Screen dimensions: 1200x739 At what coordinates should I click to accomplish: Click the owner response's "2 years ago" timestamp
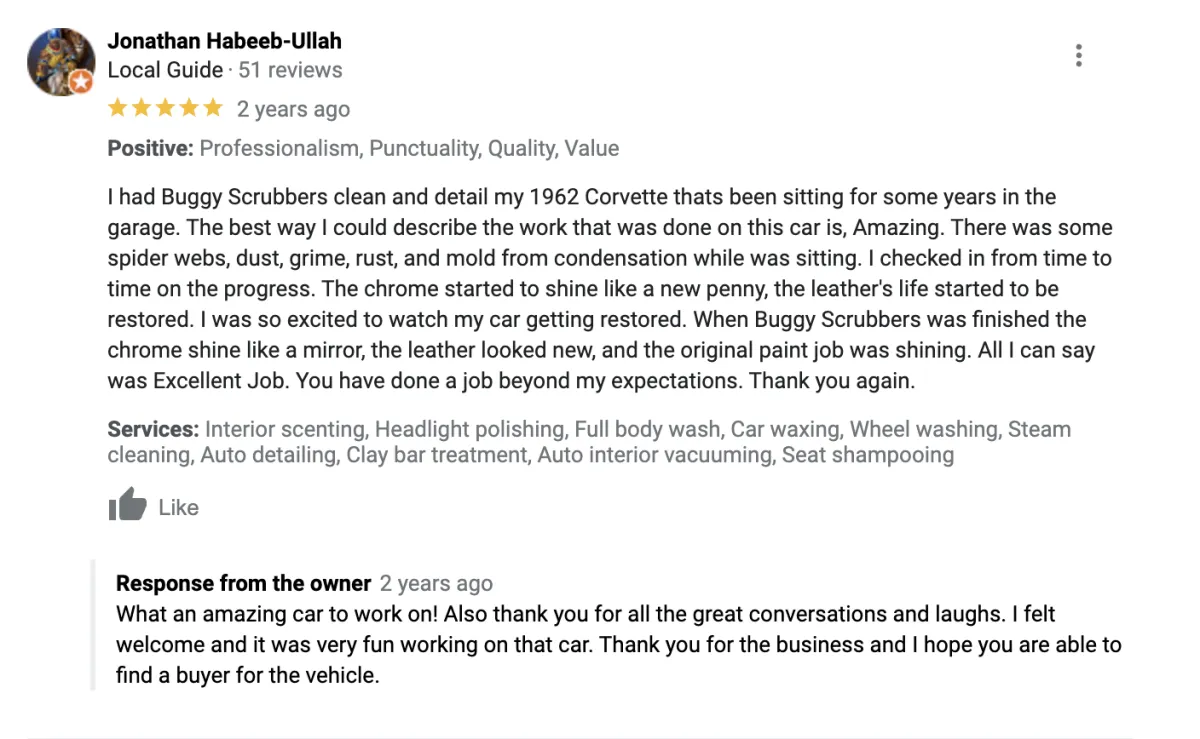point(436,583)
